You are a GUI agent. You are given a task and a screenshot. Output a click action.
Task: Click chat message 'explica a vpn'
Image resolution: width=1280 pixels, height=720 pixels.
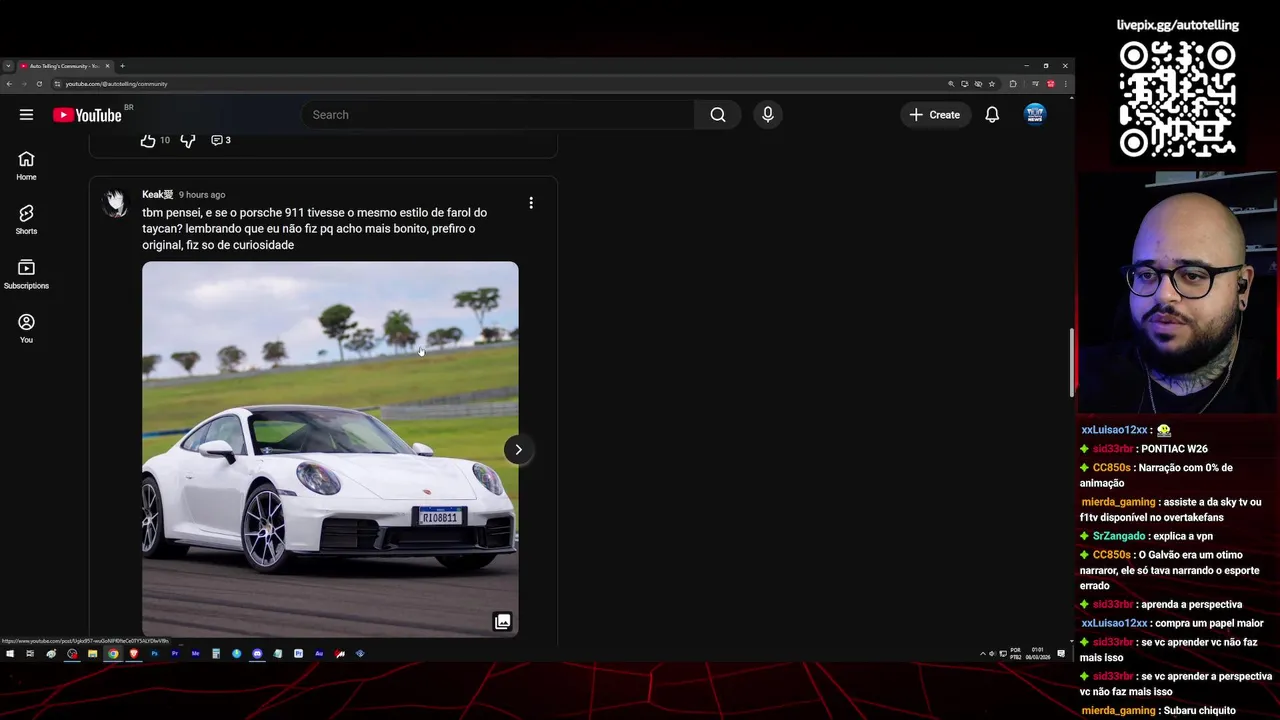1182,536
